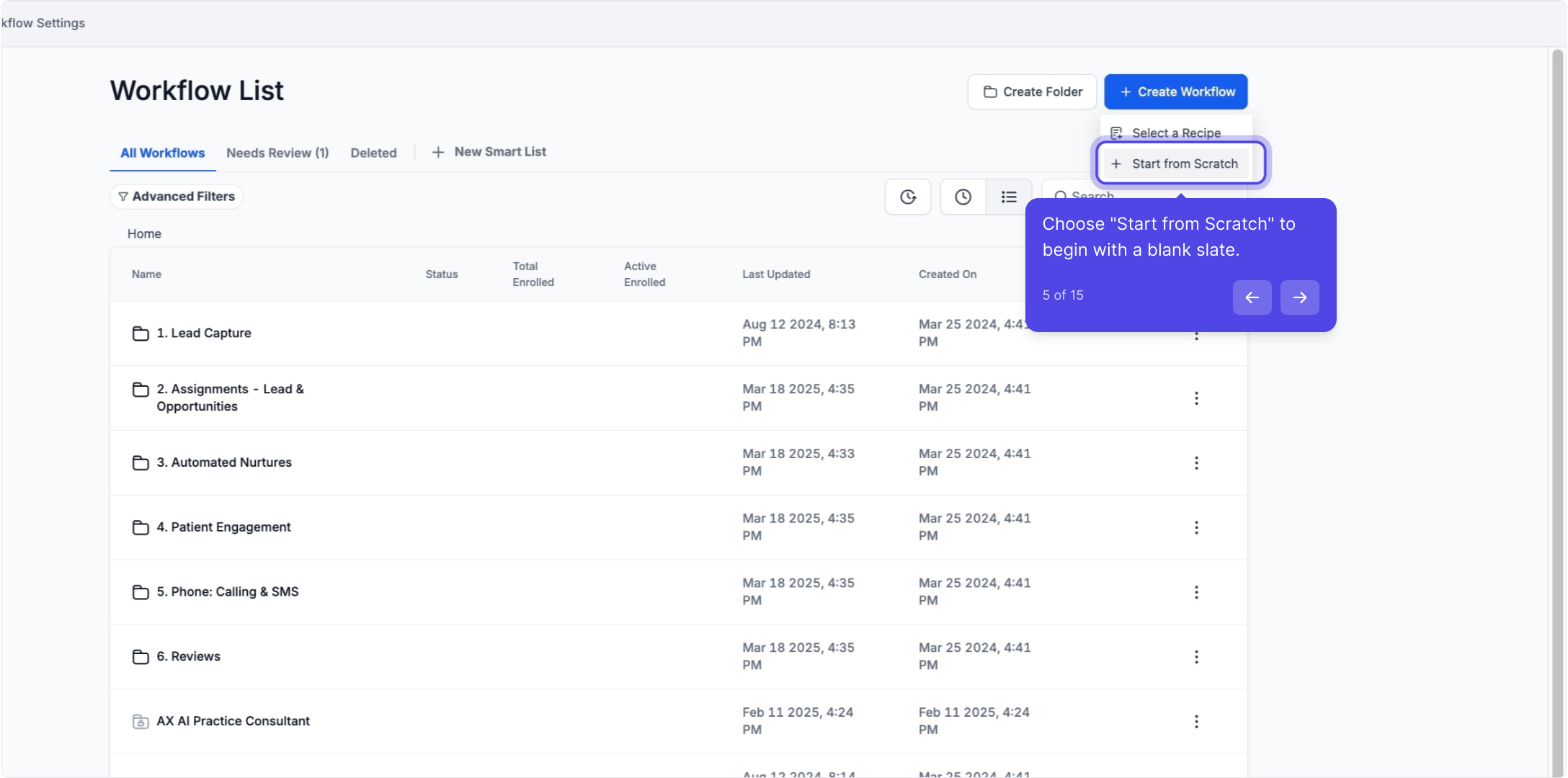
Task: Click the Status column header
Action: 442,274
